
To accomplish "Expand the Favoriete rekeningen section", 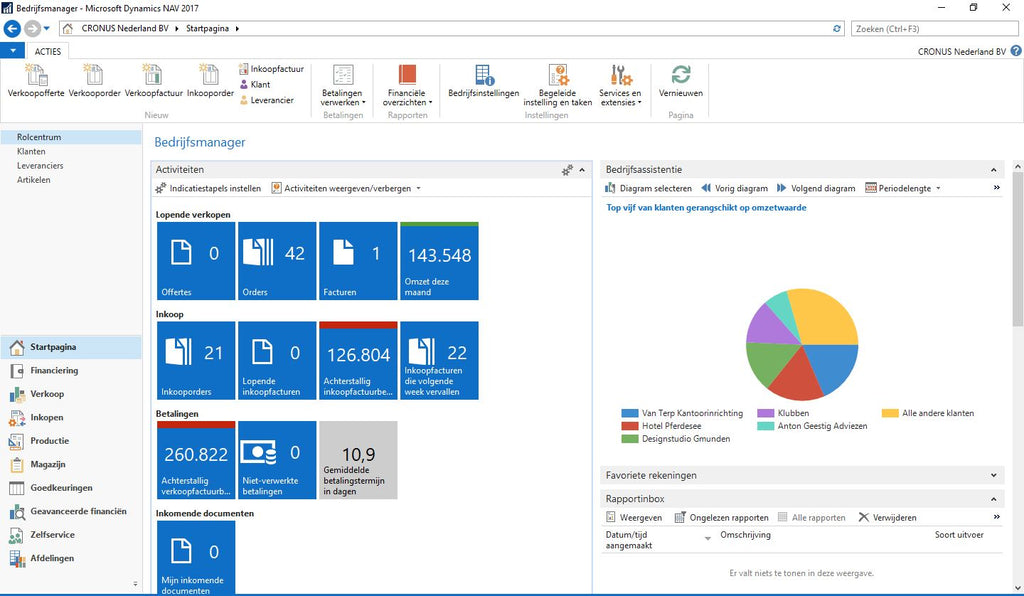I will pos(994,475).
